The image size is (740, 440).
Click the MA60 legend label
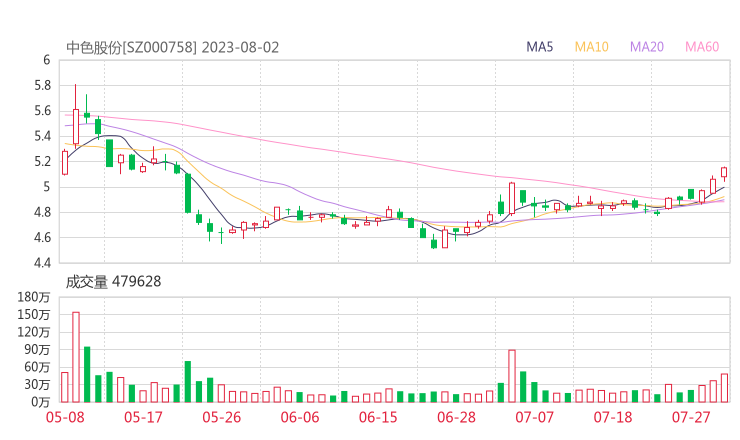[702, 47]
